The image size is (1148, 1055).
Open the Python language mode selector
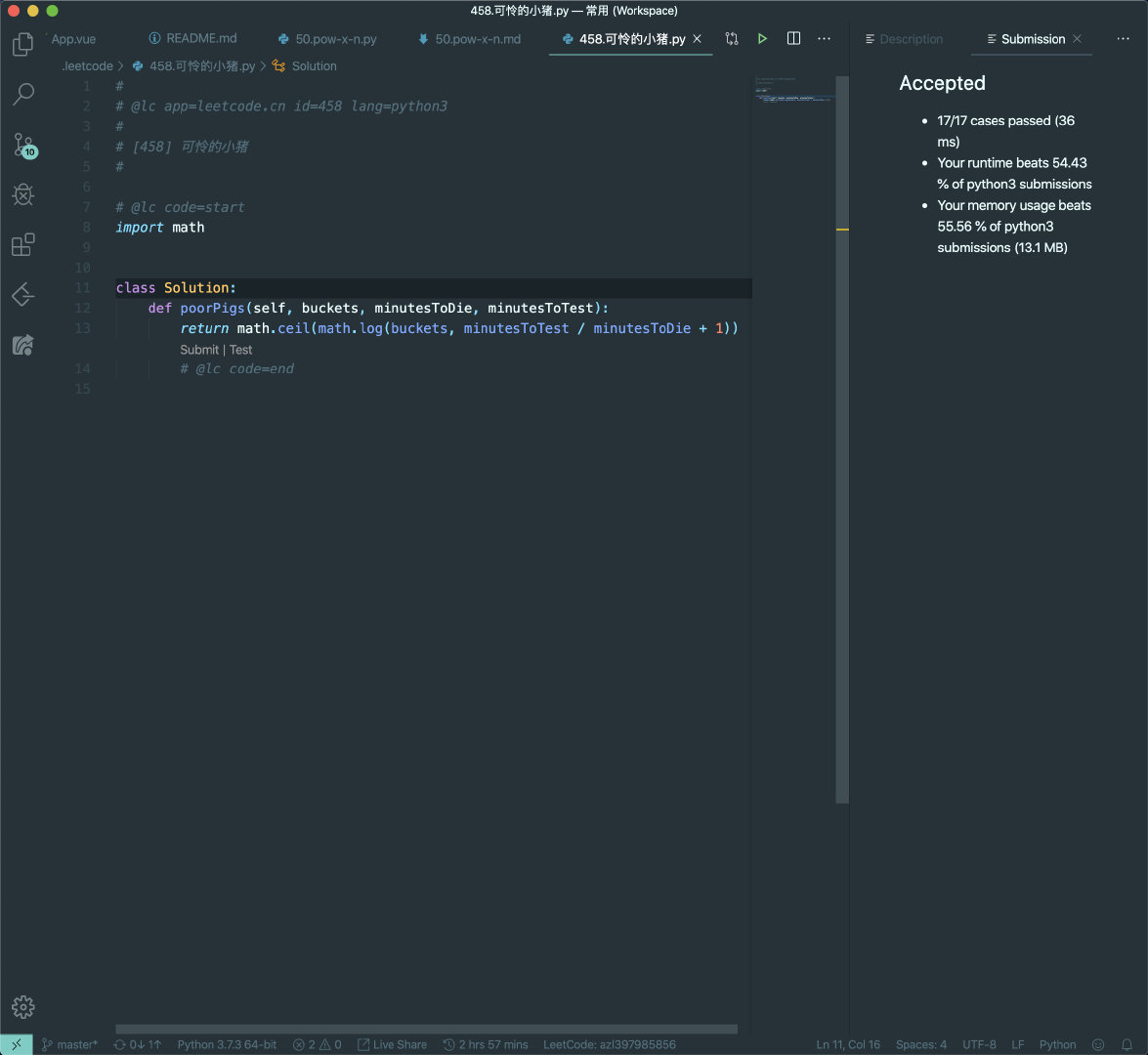[x=1057, y=1045]
